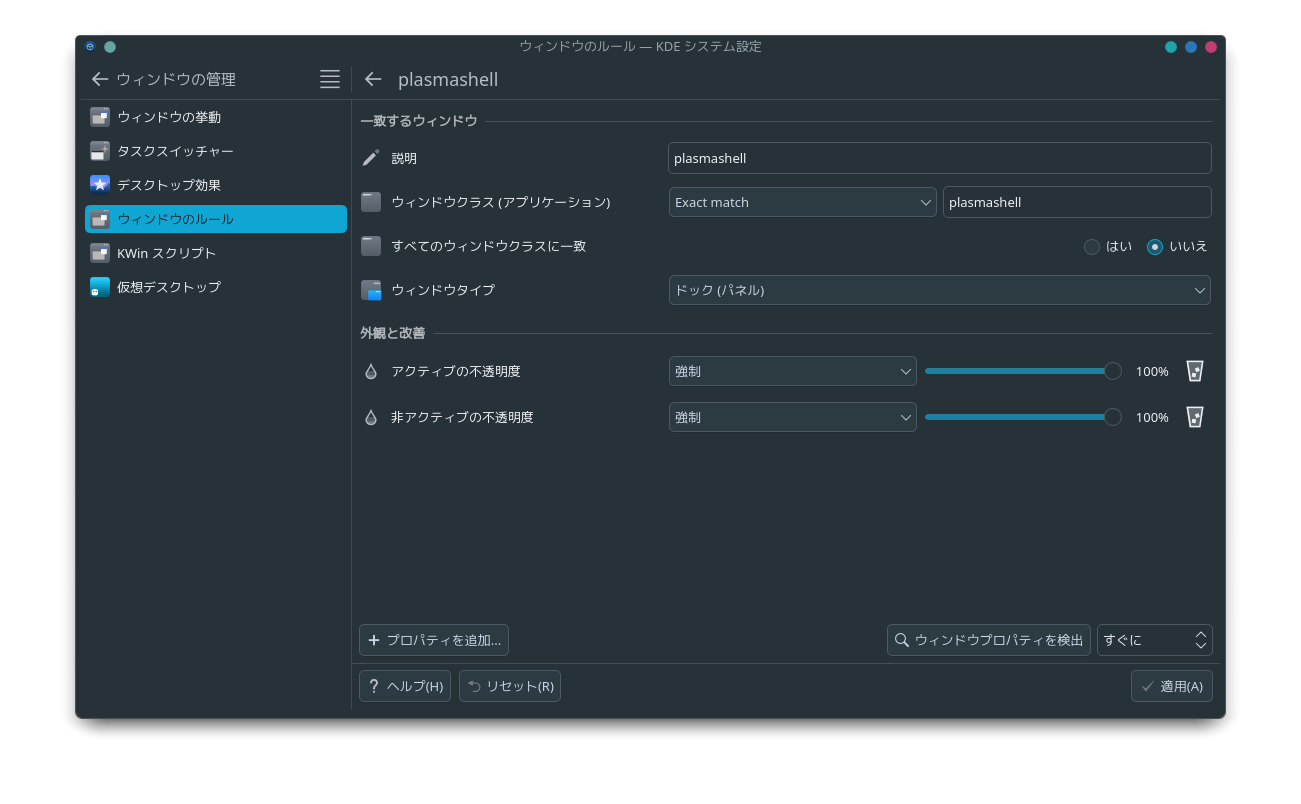This screenshot has width=1301, height=804.
Task: Click the 適用(A) button
Action: pyautogui.click(x=1172, y=686)
